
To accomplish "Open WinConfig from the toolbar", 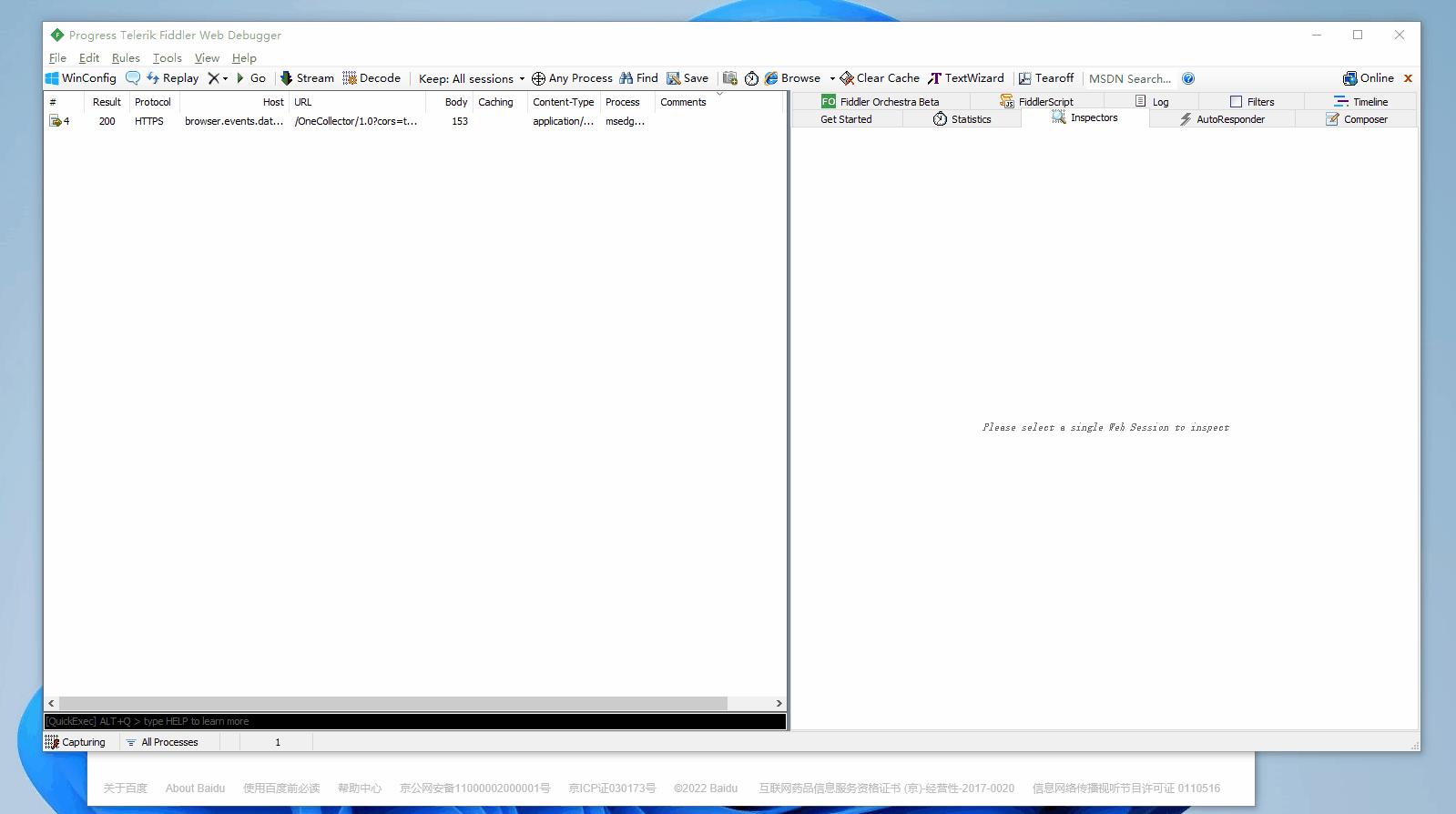I will coord(81,78).
